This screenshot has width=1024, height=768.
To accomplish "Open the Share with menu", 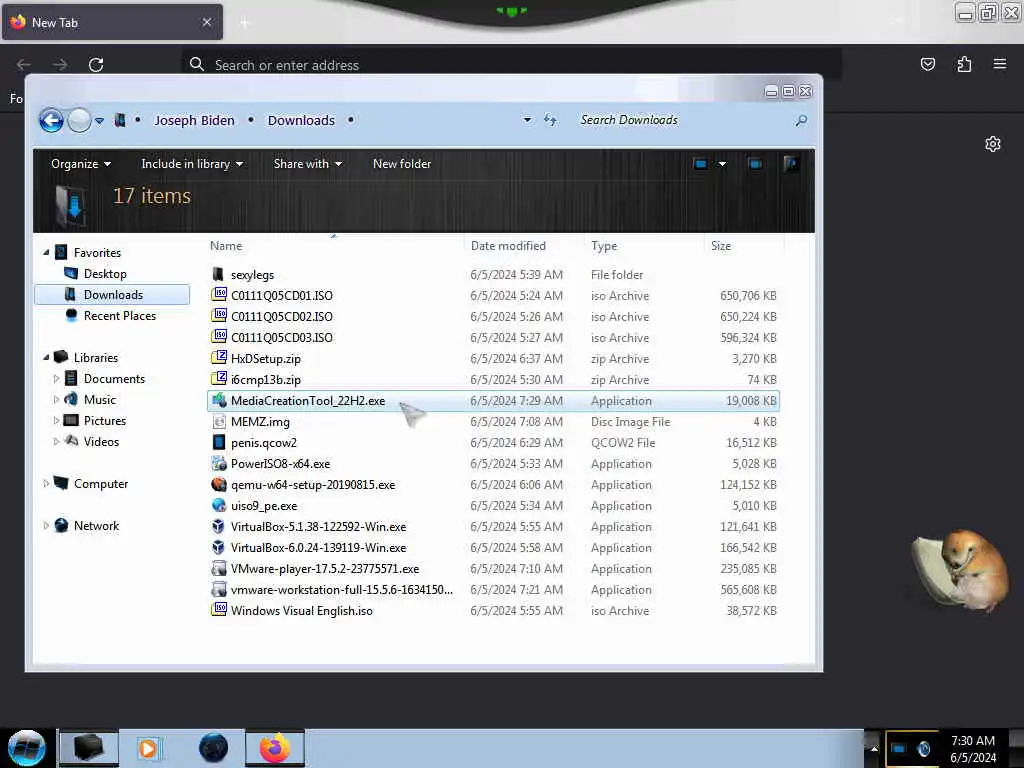I will [x=308, y=164].
